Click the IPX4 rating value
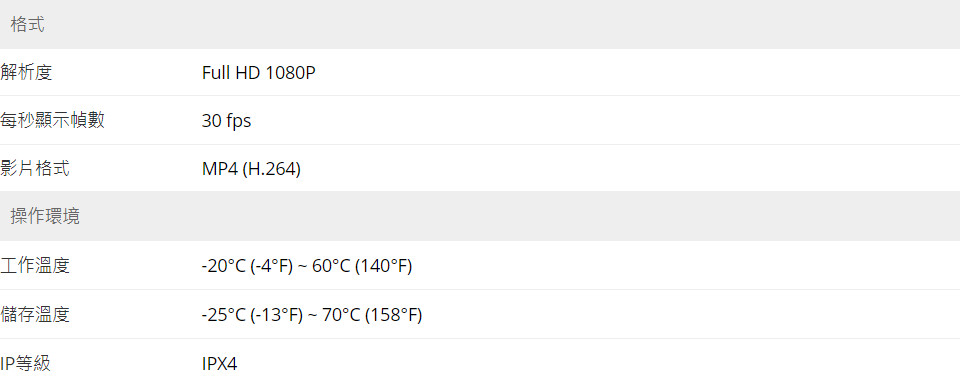 (x=219, y=364)
